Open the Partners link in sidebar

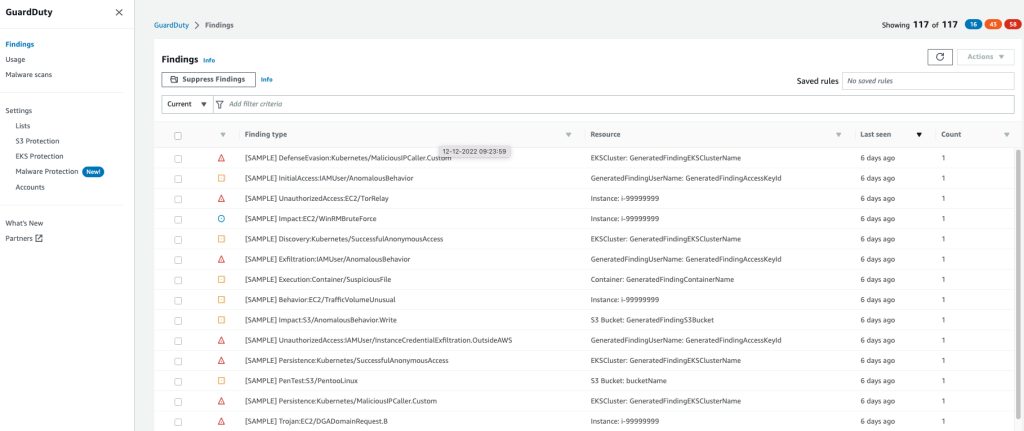(x=18, y=238)
